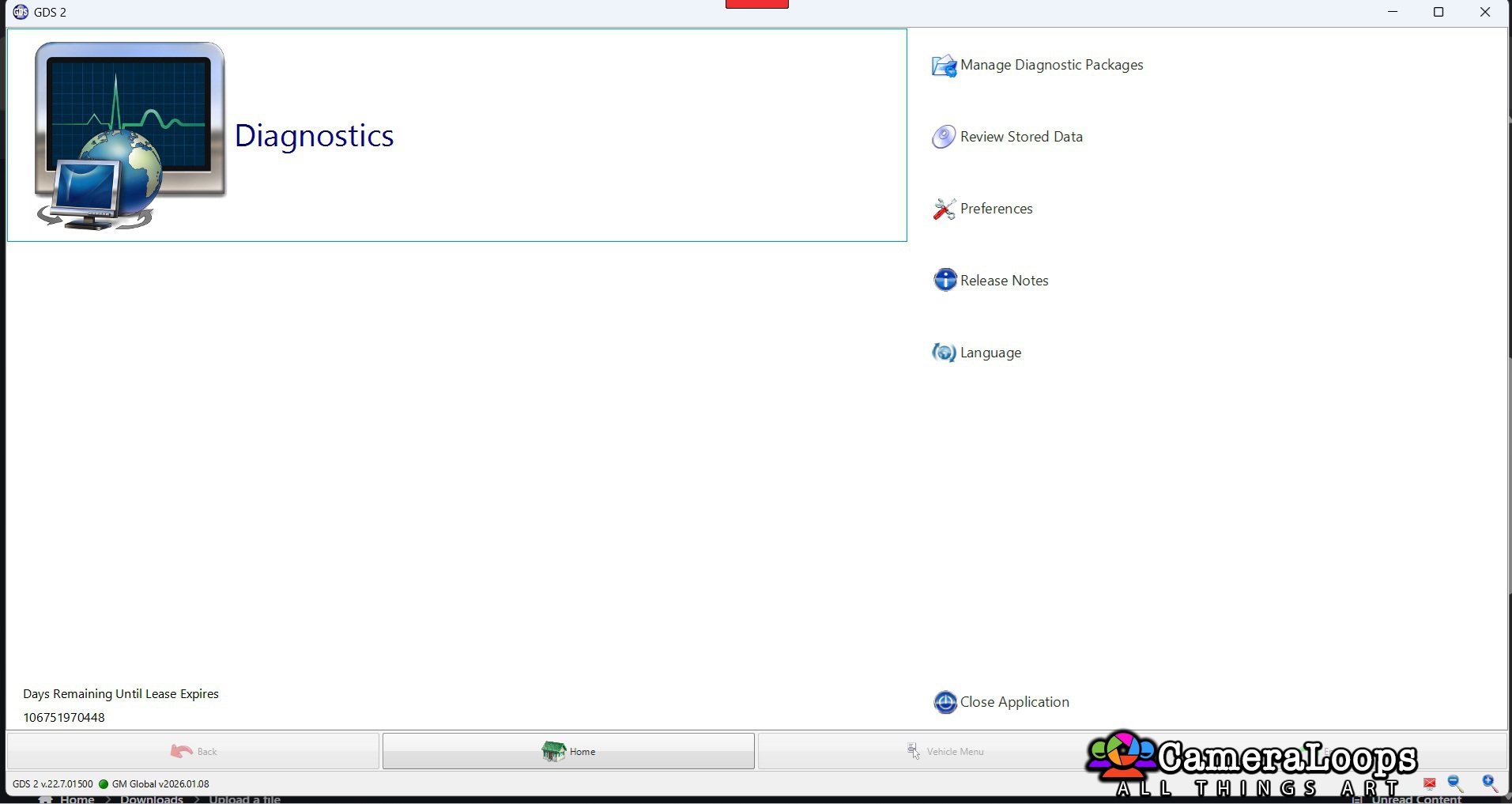This screenshot has width=1512, height=804.
Task: Click the red disconnected device status icon
Action: pos(1429,784)
